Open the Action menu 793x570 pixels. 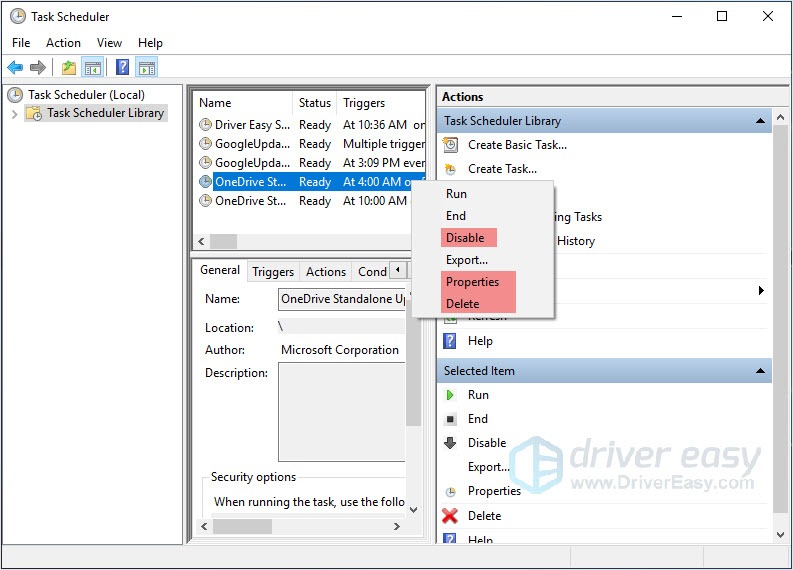(63, 43)
